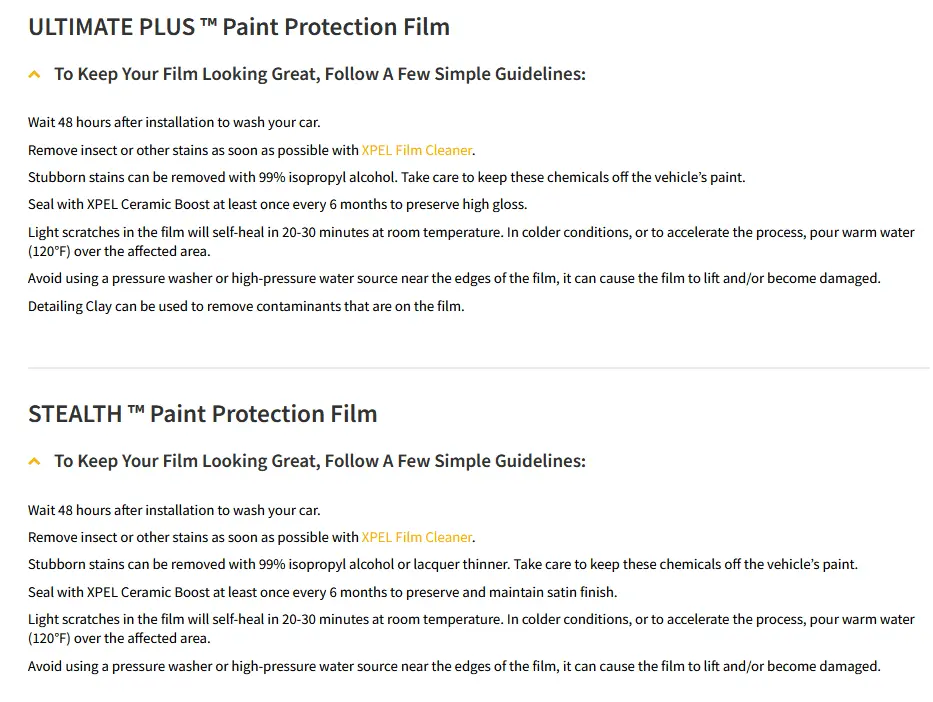Click the trademark symbol after STEALTH

136,412
